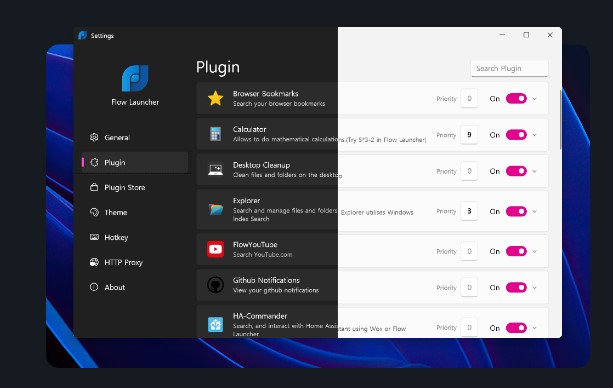
Task: Click the 'Desktop Cleanup' plugin title
Action: tap(261, 165)
